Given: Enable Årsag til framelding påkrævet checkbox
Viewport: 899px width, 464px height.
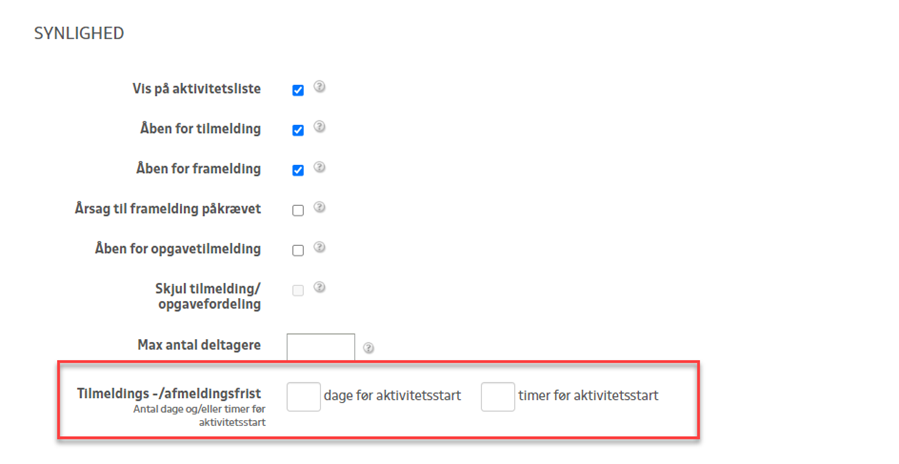Looking at the screenshot, I should click(x=298, y=211).
